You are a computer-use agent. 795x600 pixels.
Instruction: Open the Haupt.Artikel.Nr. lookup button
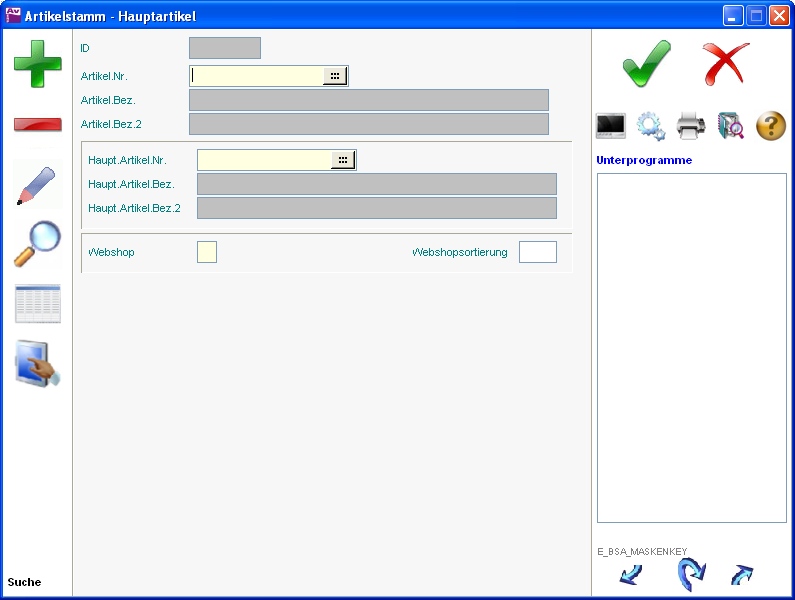coord(343,160)
